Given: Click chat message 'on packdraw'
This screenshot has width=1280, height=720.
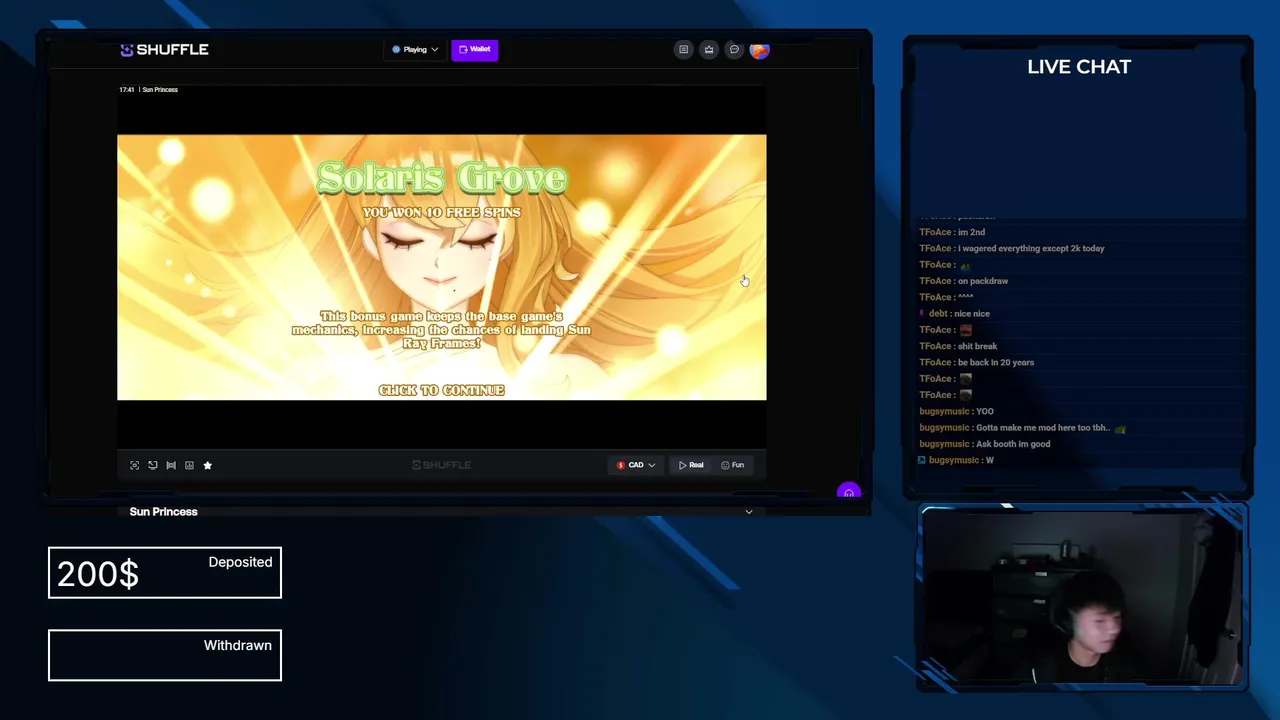Looking at the screenshot, I should click(x=983, y=281).
